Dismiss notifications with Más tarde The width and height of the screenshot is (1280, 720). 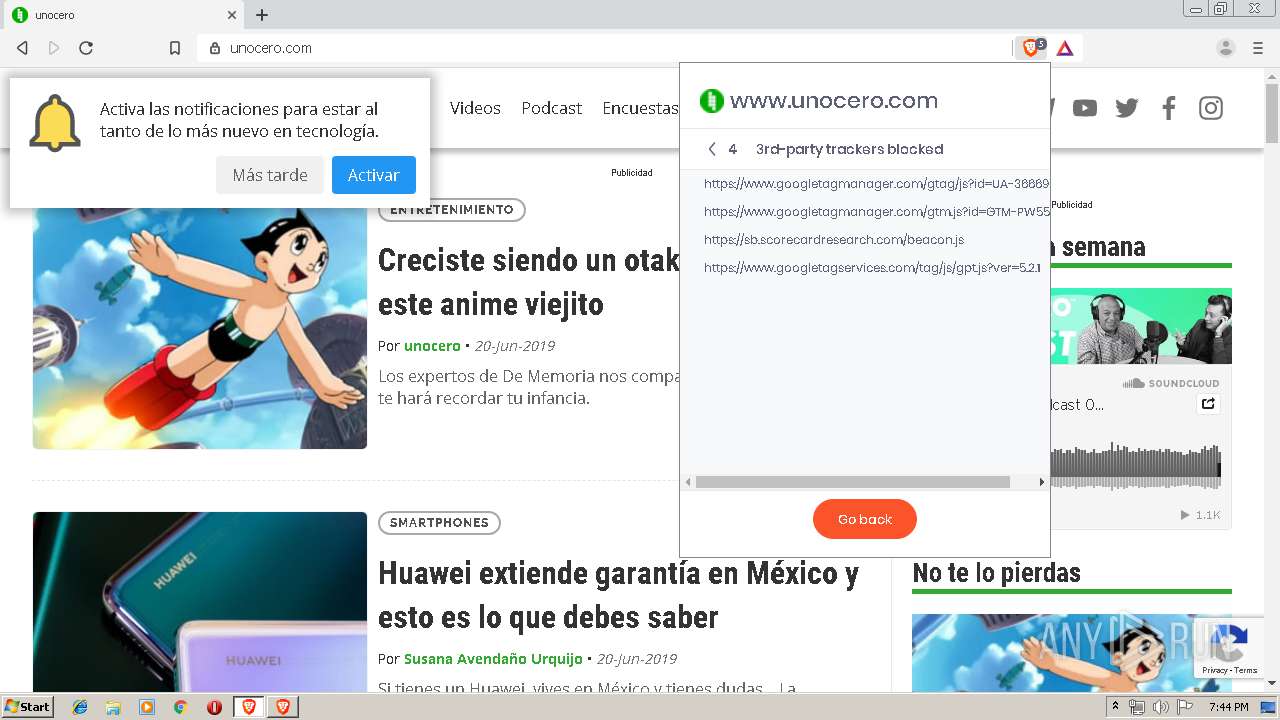click(270, 175)
